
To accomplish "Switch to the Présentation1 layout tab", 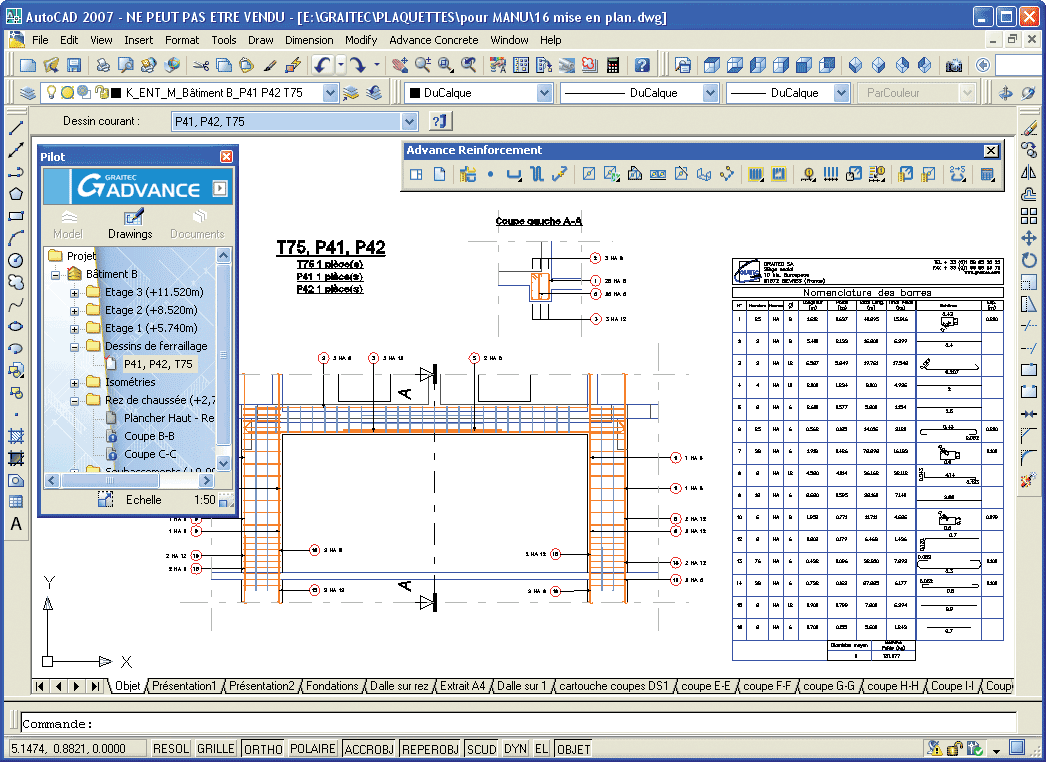I will coord(184,686).
